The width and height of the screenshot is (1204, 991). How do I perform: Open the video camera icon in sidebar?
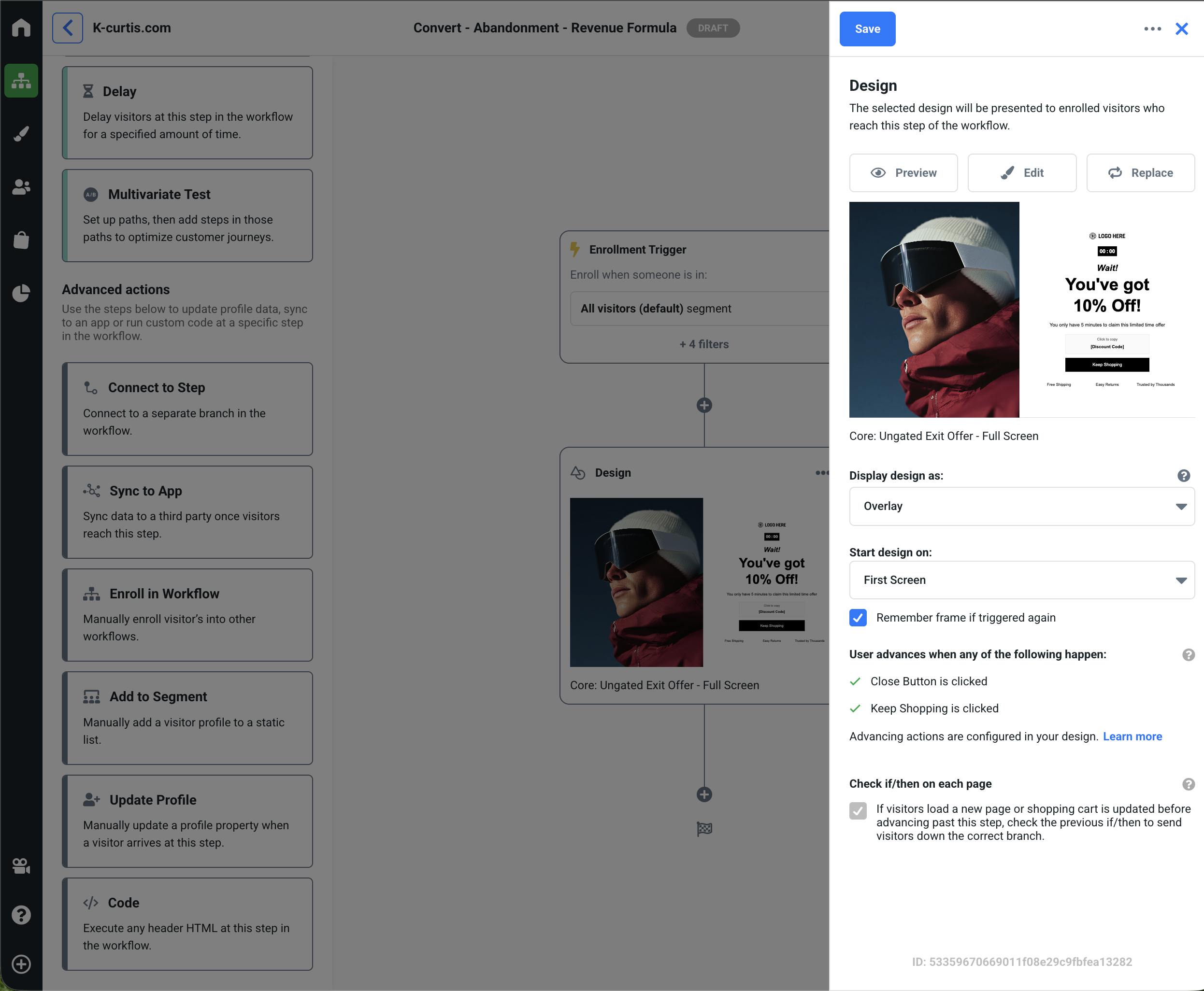coord(21,866)
